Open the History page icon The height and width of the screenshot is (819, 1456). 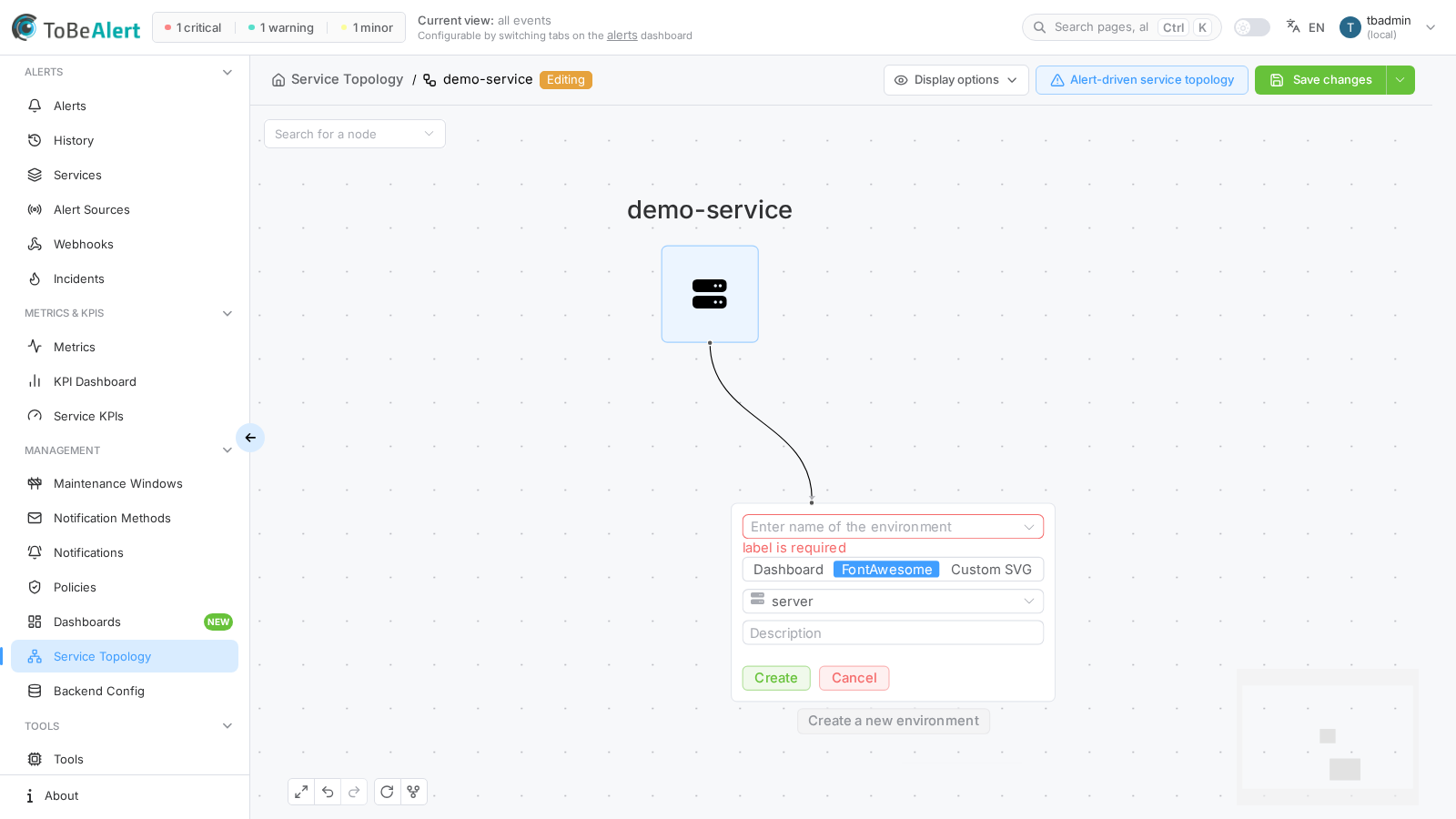[35, 140]
